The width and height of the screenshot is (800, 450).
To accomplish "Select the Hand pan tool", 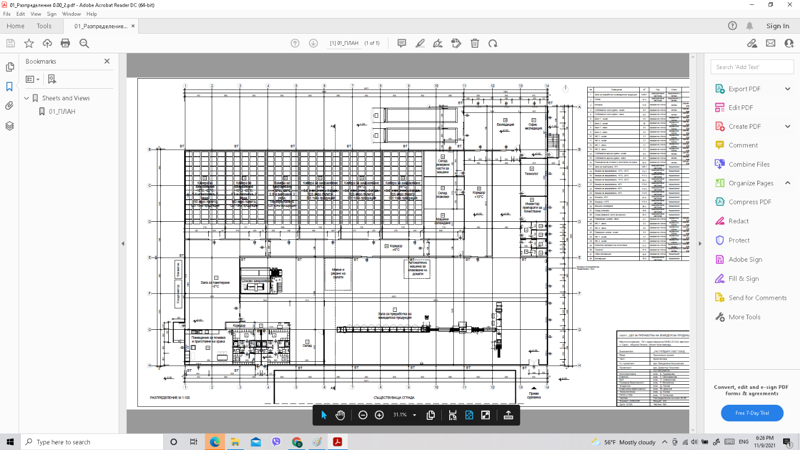I will (x=340, y=415).
